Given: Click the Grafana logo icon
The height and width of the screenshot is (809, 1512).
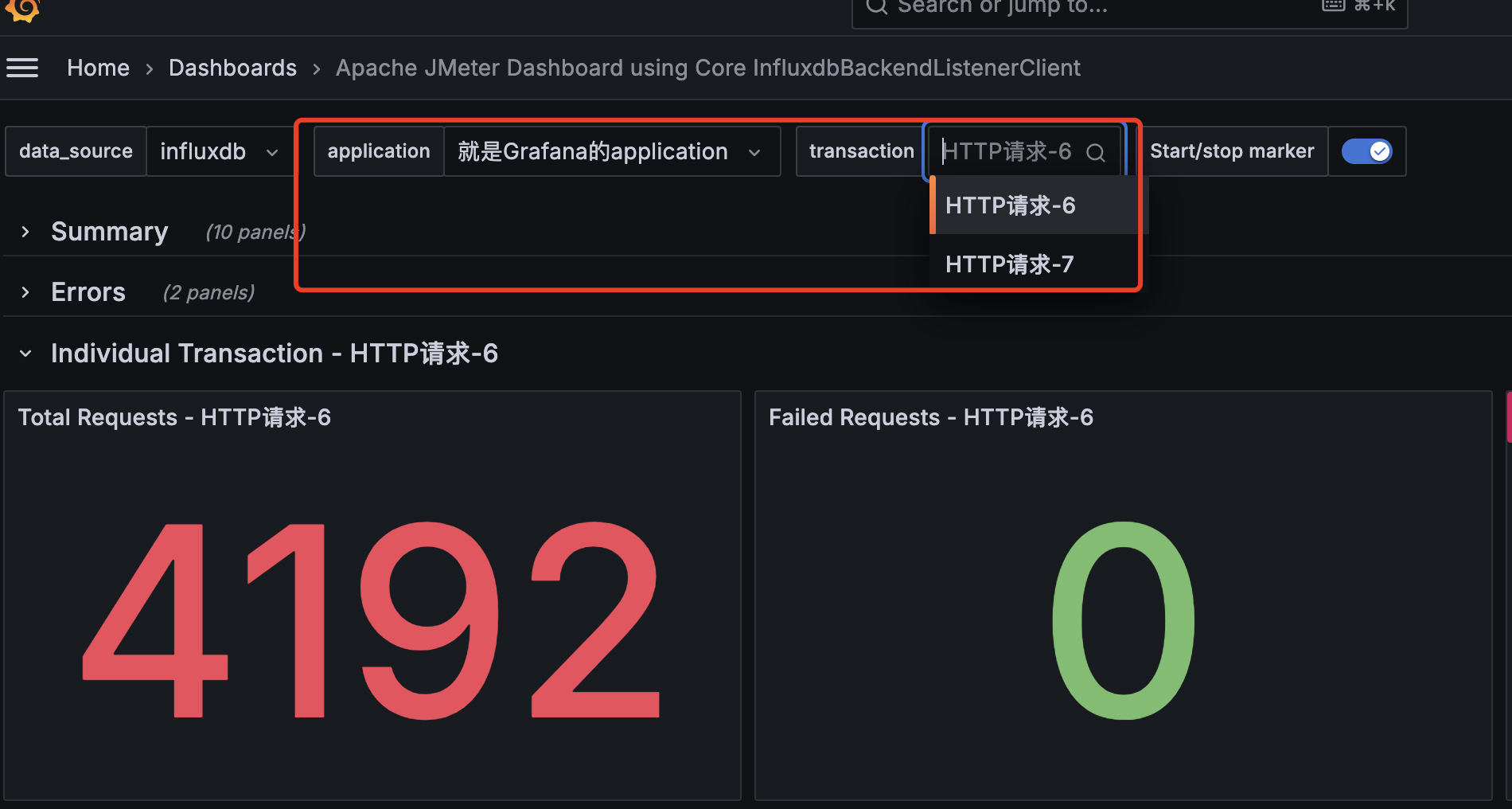Looking at the screenshot, I should coord(22,10).
